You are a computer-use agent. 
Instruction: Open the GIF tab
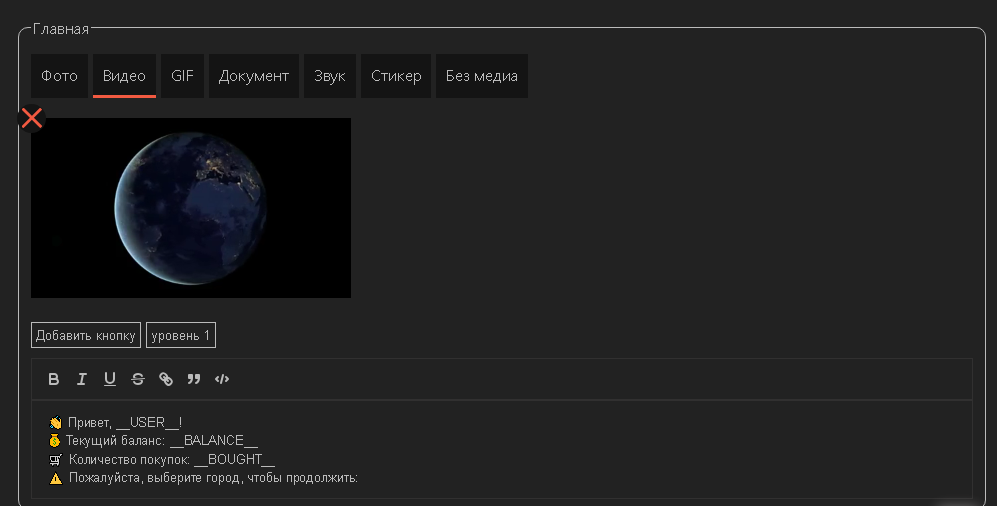pos(182,76)
